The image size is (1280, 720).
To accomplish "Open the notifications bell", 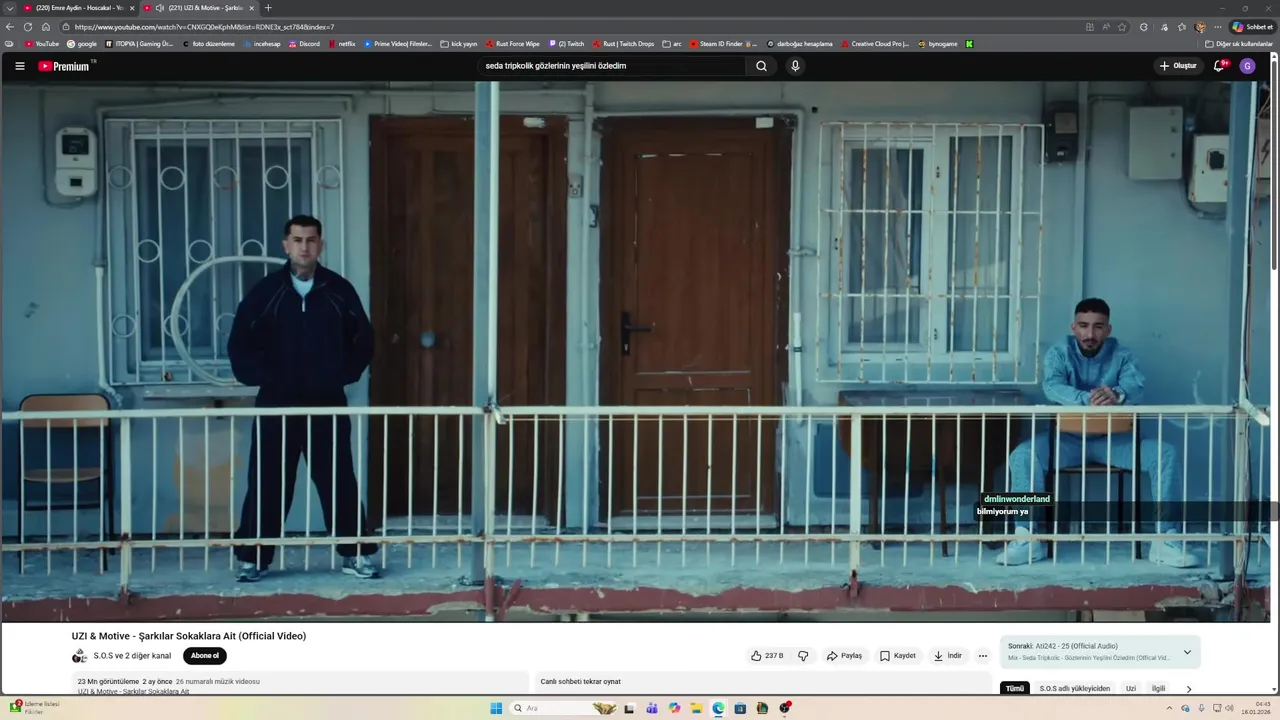I will [x=1219, y=66].
